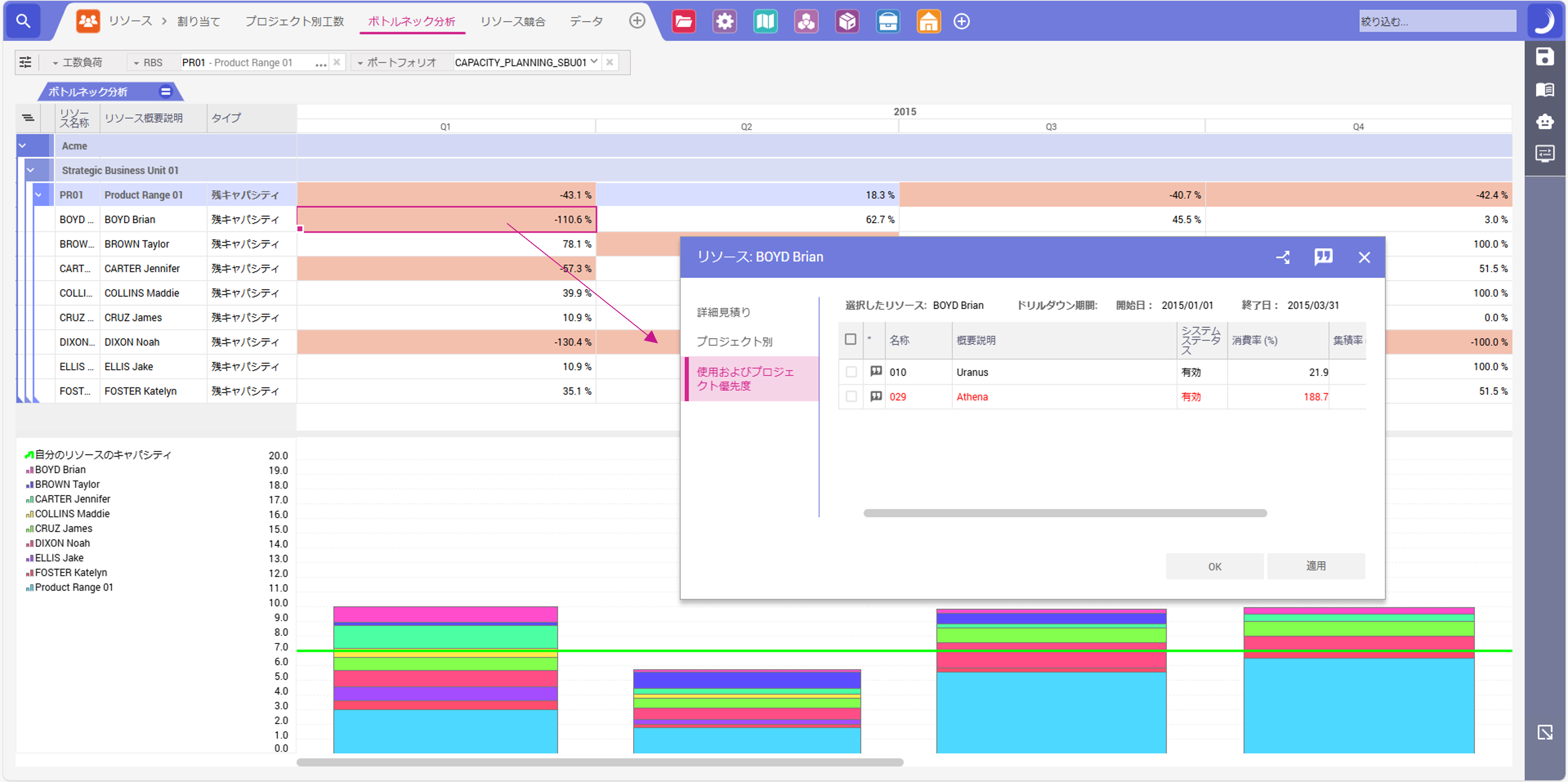Check the checkbox for project 010 Uranus
1568x782 pixels.
tap(850, 372)
